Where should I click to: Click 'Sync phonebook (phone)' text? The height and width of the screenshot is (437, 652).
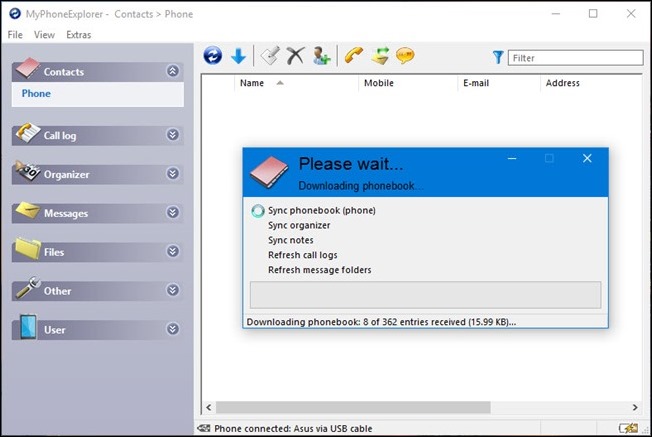(322, 210)
